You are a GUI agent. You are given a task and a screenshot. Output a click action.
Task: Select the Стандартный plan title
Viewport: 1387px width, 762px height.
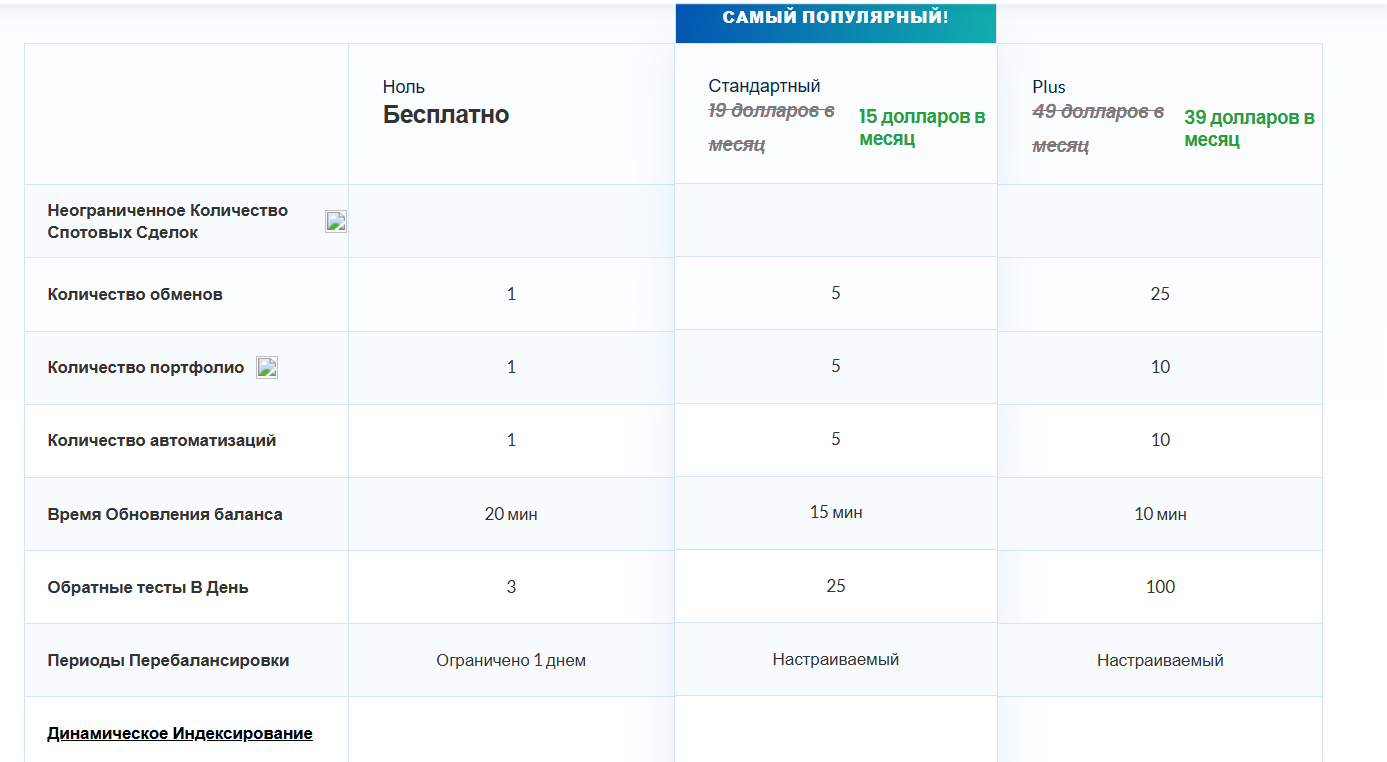[x=764, y=86]
